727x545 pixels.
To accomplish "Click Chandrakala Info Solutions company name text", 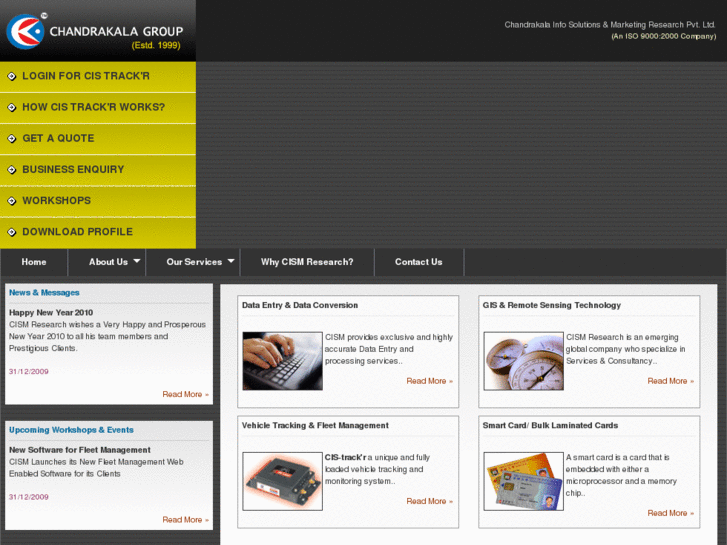I will (610, 25).
